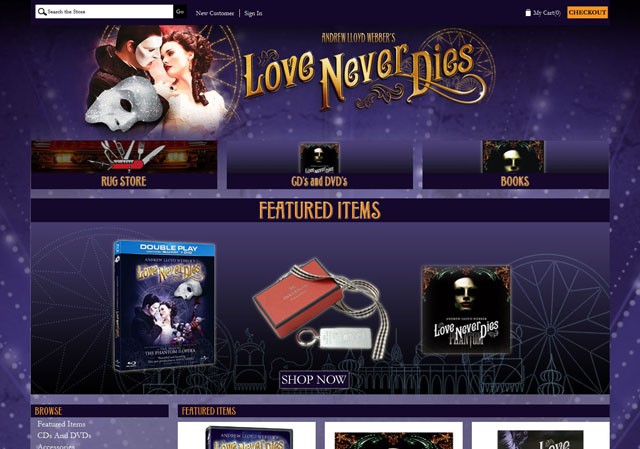Open the Sign In link
This screenshot has height=449, width=640.
tap(253, 13)
